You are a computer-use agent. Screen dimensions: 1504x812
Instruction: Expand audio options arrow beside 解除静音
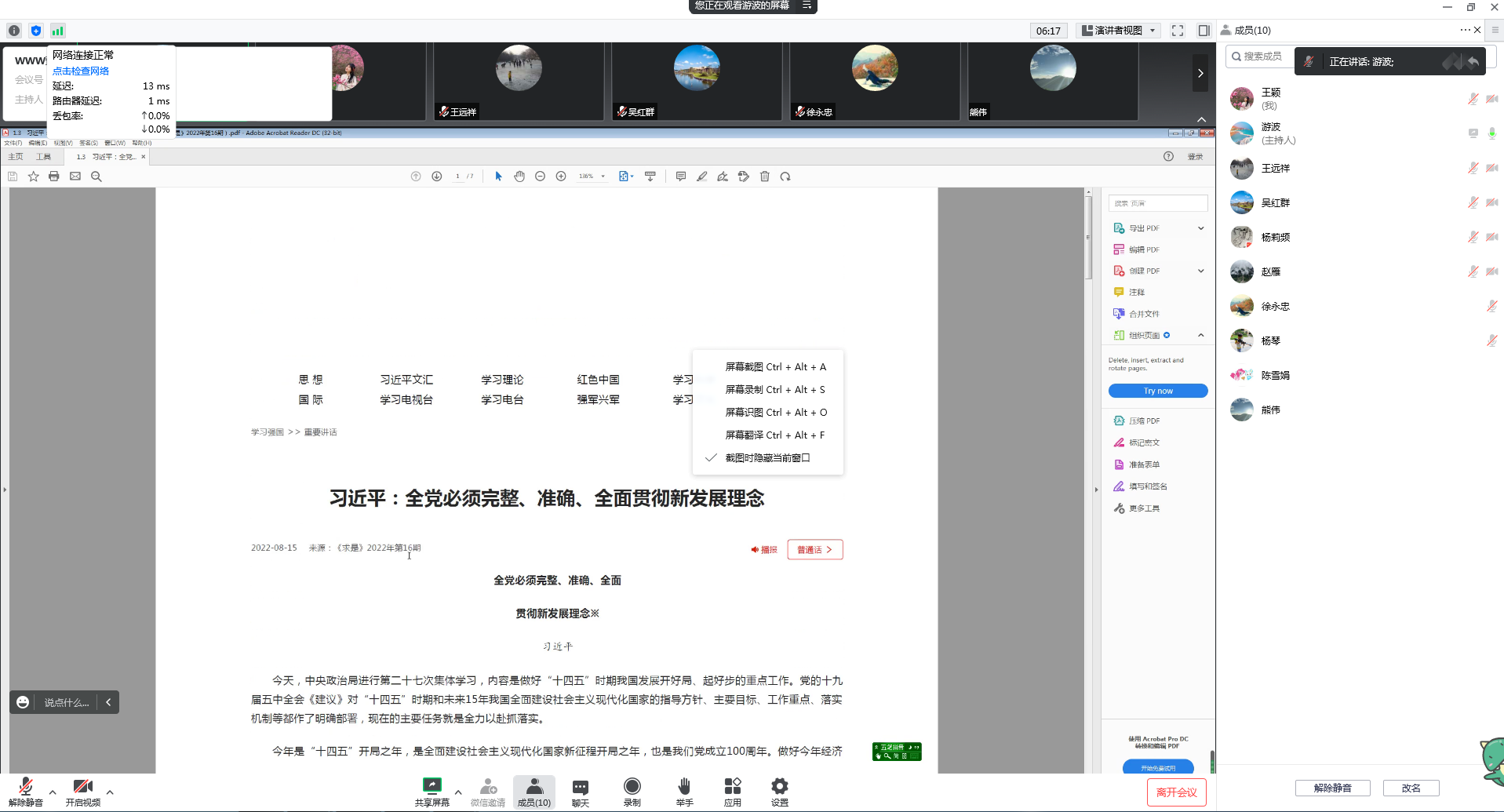tap(53, 792)
